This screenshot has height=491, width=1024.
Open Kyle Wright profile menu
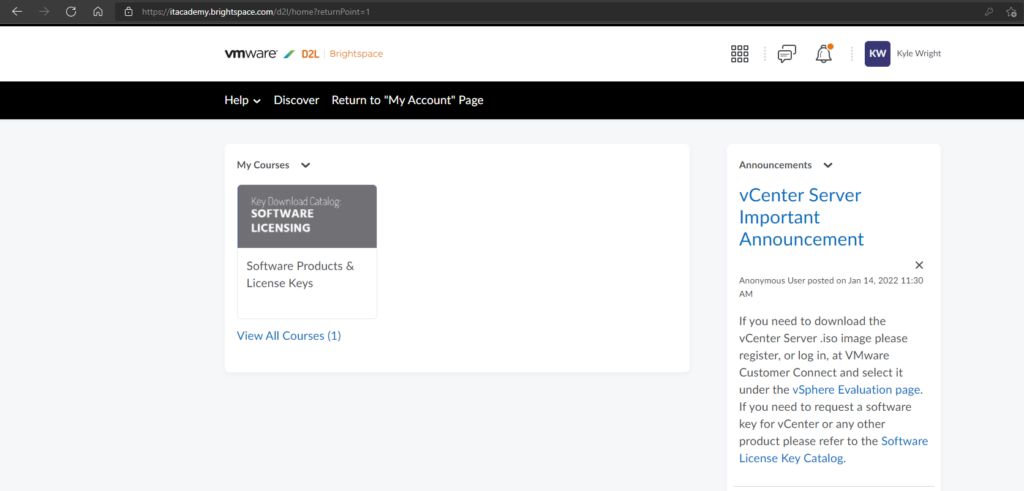[x=919, y=54]
